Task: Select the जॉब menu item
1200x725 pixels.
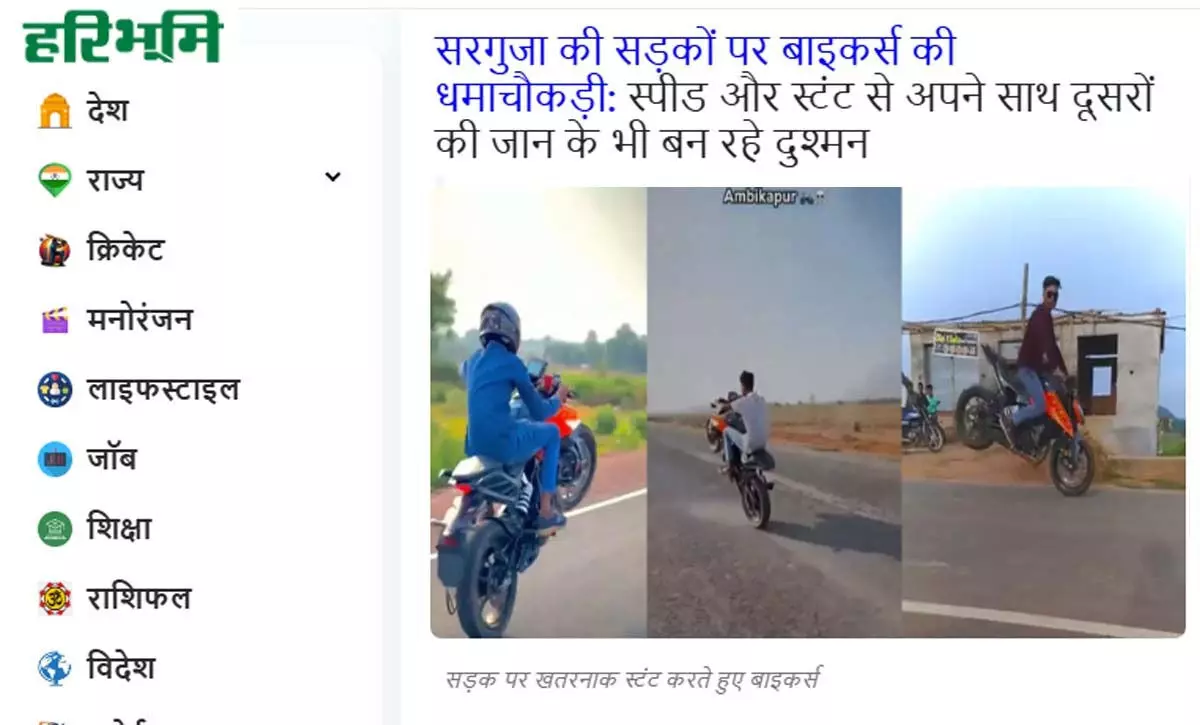Action: 111,459
